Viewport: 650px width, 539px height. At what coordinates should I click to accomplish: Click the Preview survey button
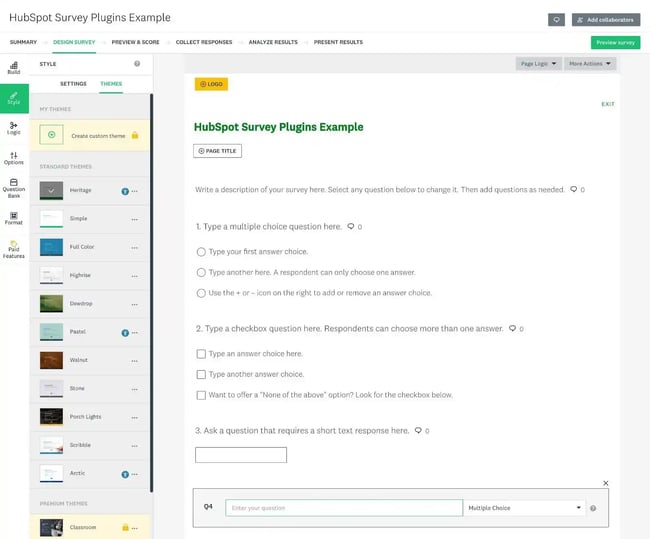[616, 42]
